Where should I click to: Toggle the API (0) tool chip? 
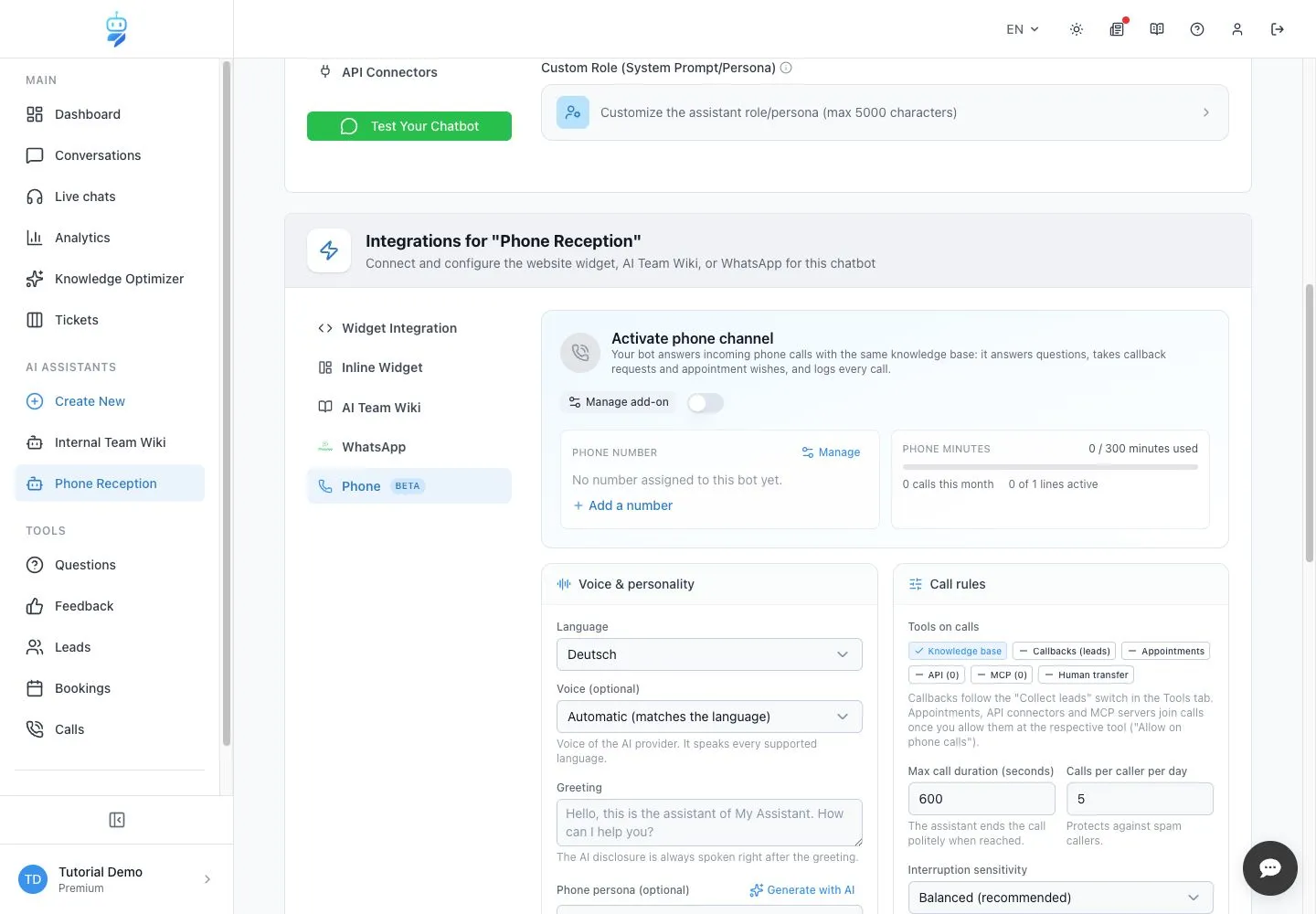(937, 675)
